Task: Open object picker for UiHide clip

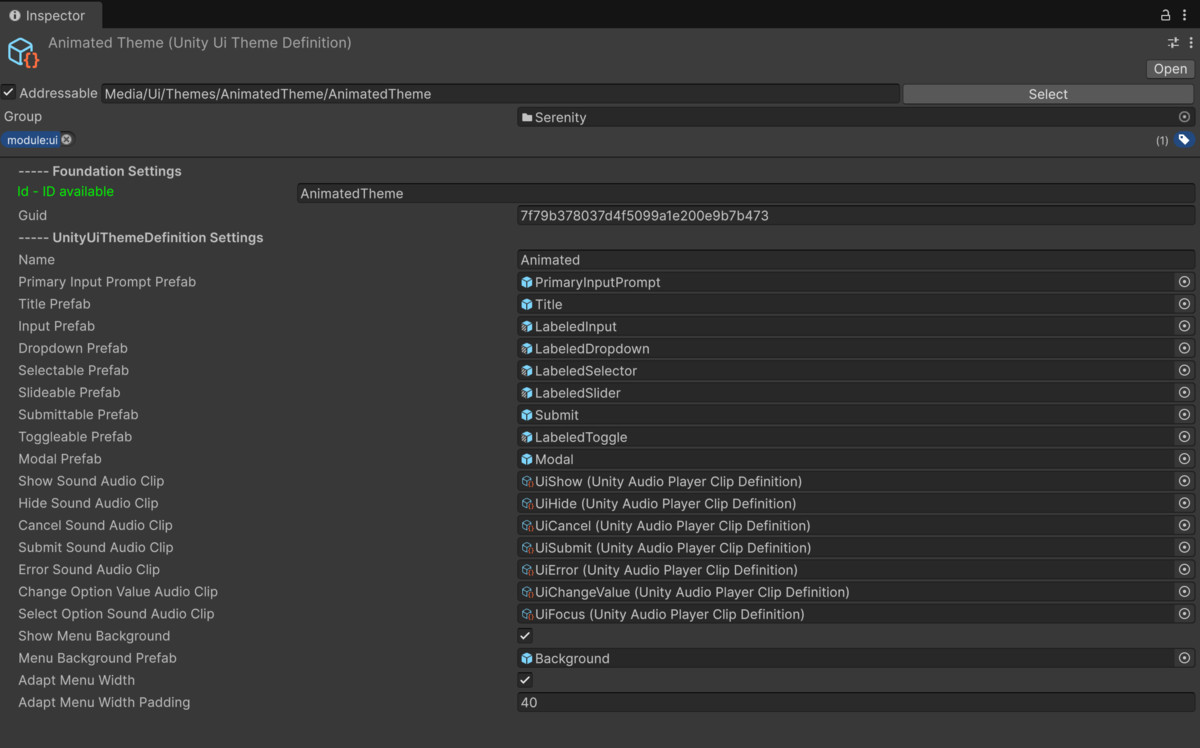Action: (x=1185, y=503)
